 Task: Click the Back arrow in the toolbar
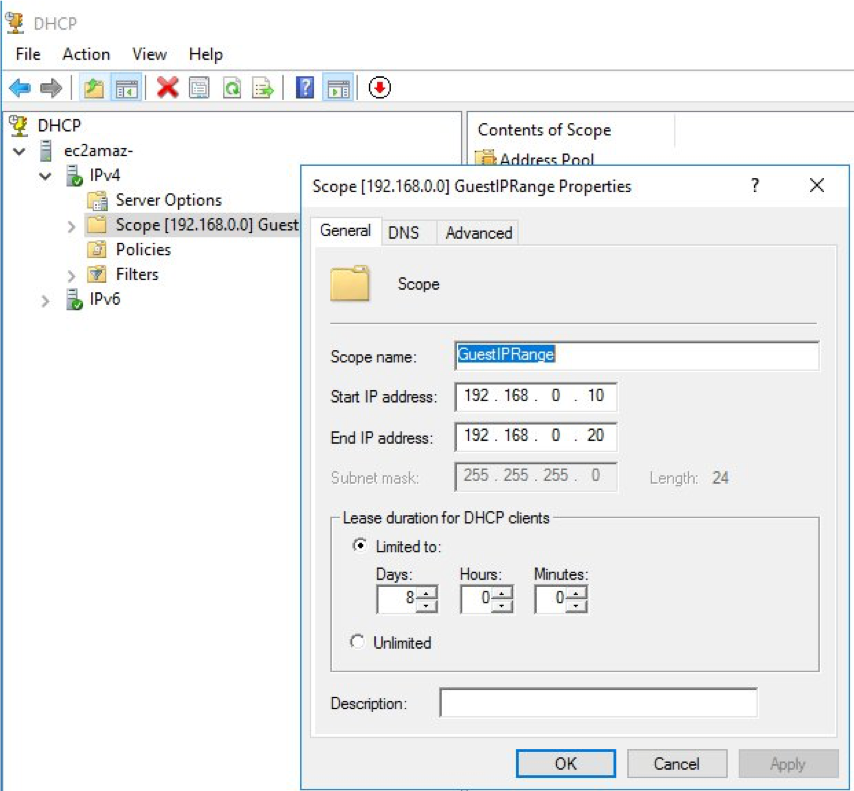pos(20,89)
